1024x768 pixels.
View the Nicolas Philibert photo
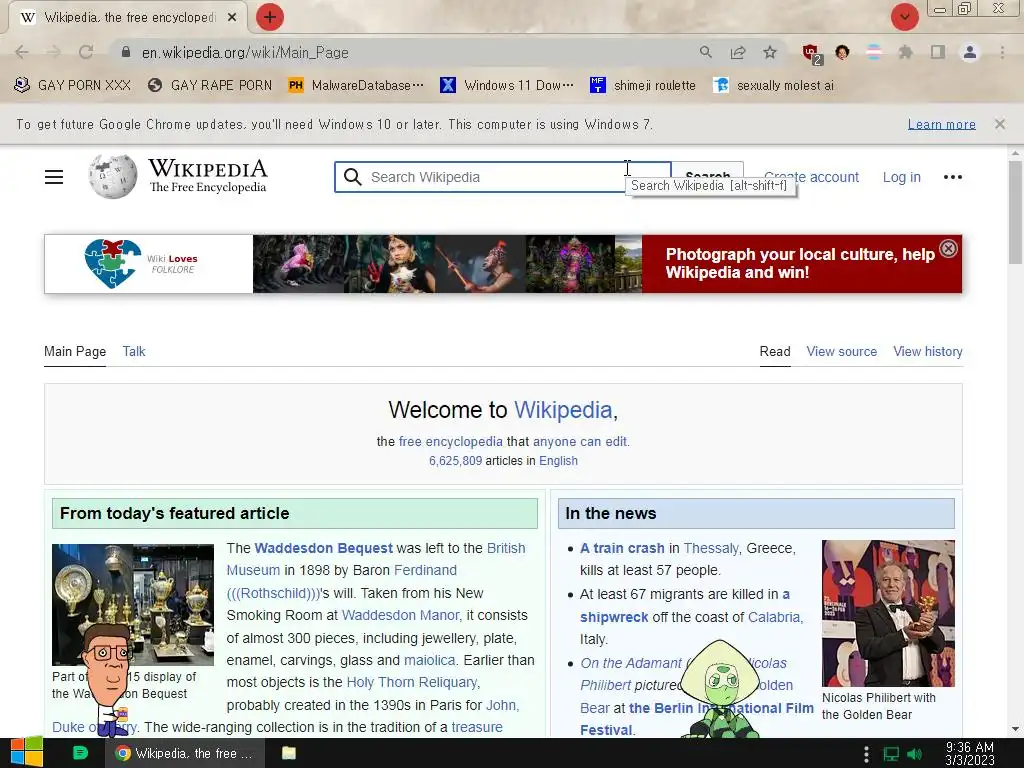pyautogui.click(x=888, y=613)
